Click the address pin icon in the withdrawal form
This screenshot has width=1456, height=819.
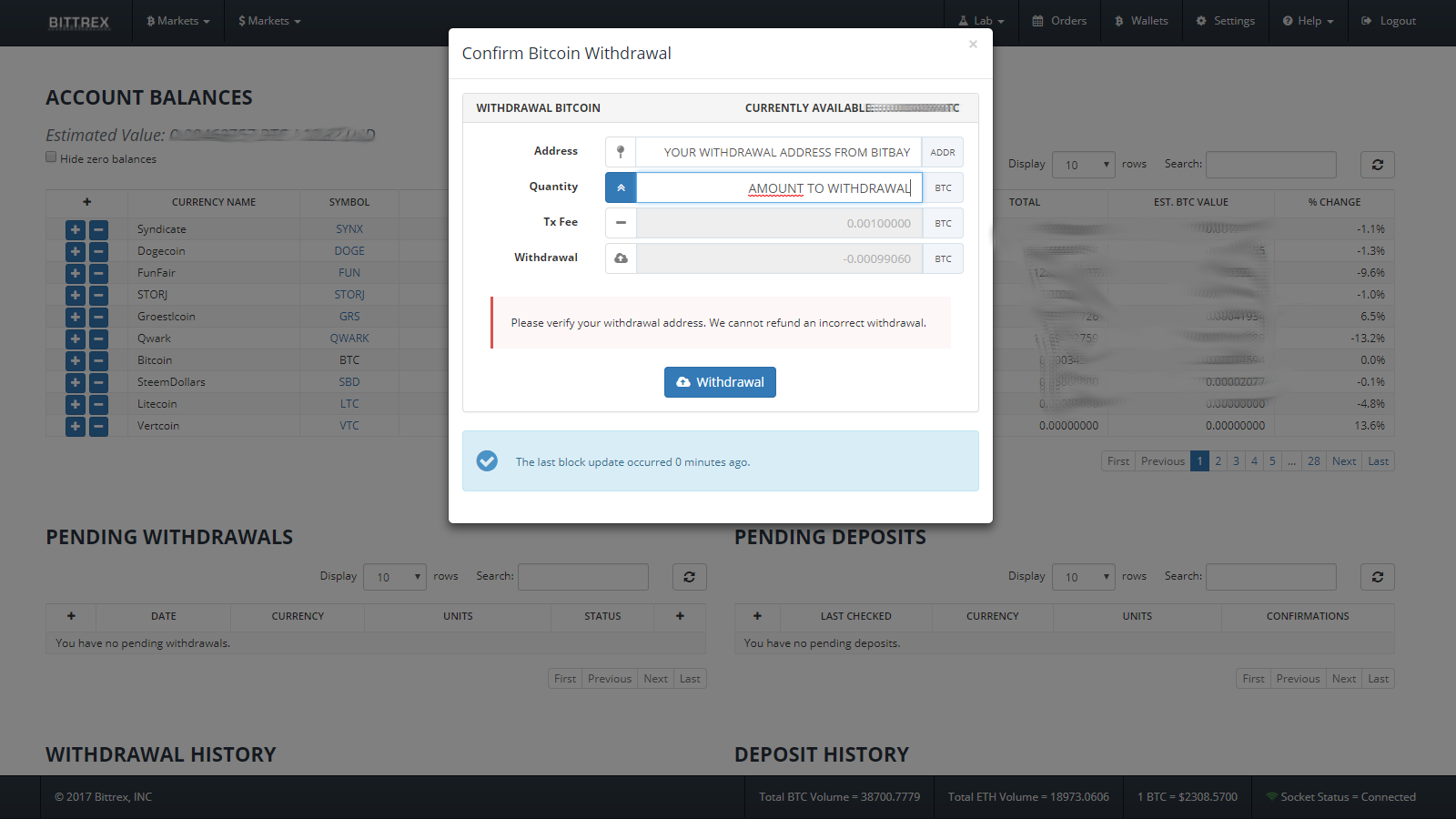(x=621, y=152)
